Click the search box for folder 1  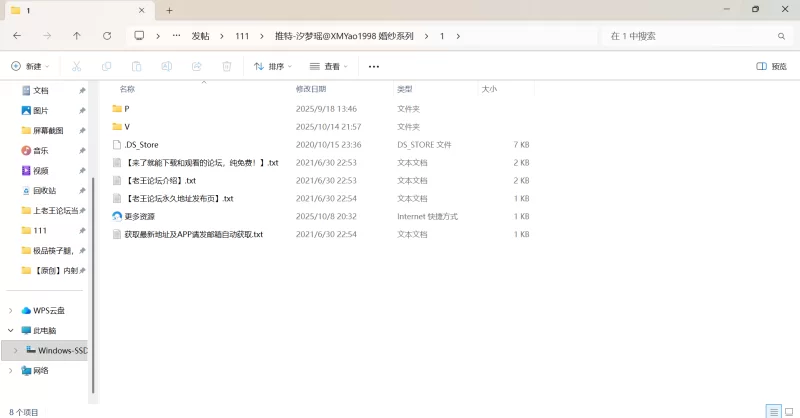click(690, 35)
